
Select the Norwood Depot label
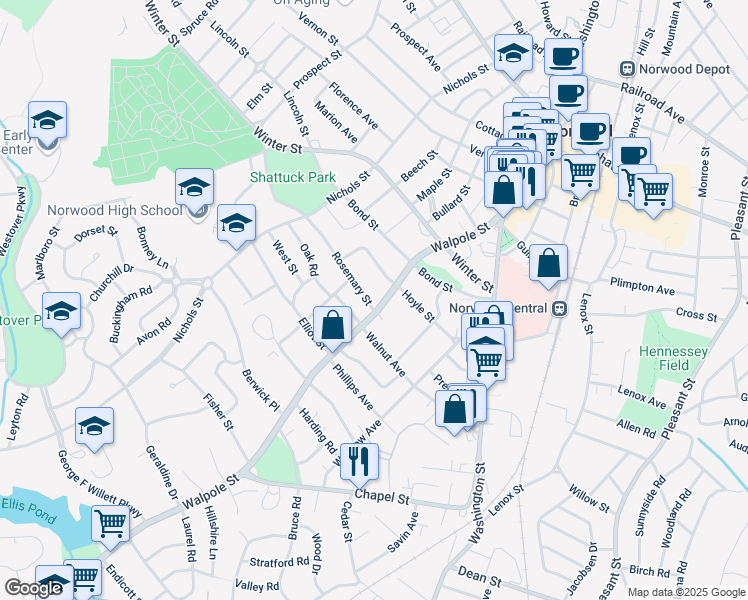point(685,69)
